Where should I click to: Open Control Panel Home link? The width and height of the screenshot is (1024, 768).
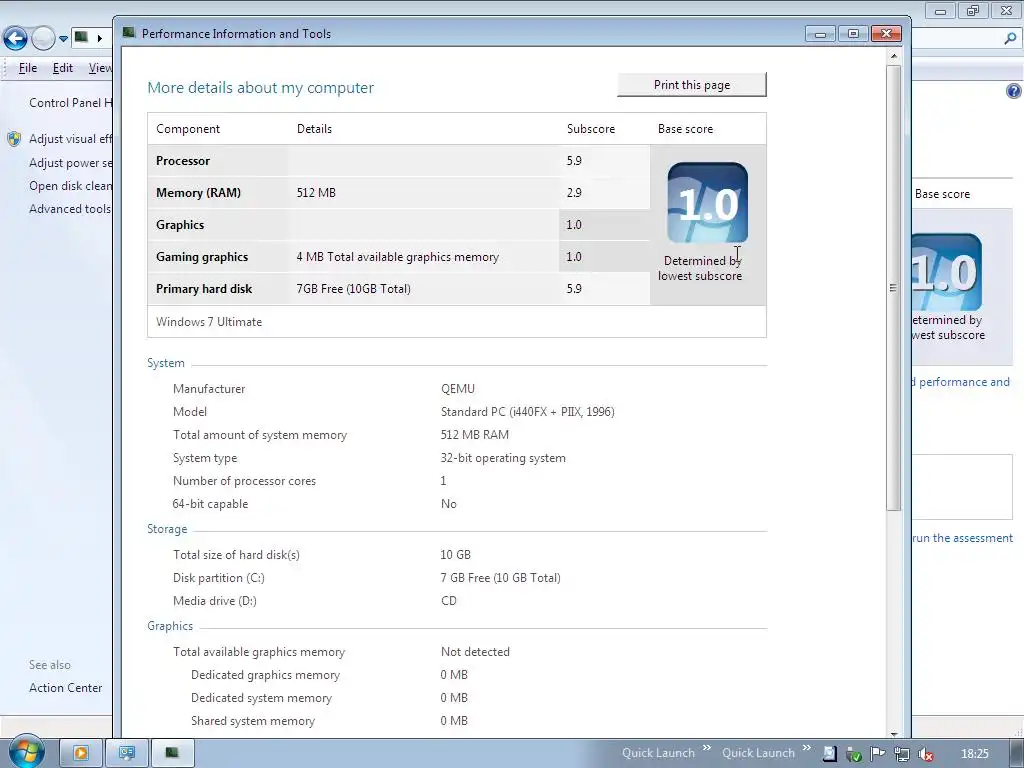(x=71, y=103)
